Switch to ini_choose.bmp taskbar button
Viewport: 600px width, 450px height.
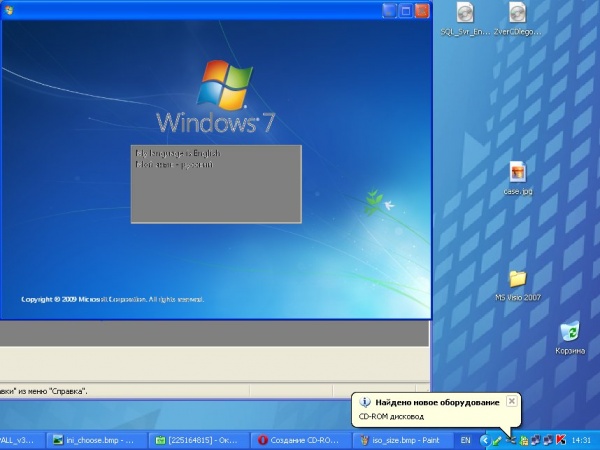pos(97,440)
